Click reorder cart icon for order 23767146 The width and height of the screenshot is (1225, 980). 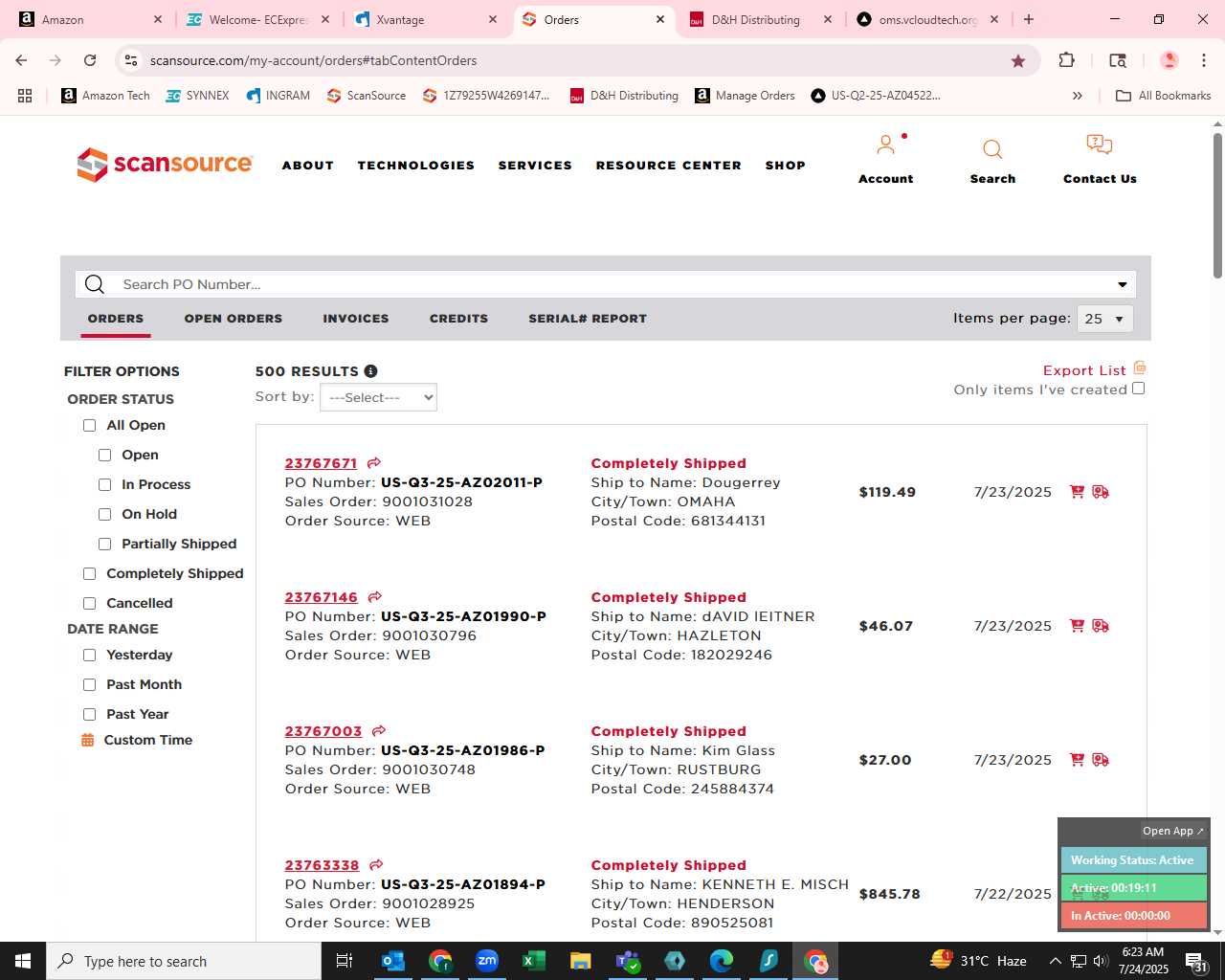click(x=1077, y=626)
